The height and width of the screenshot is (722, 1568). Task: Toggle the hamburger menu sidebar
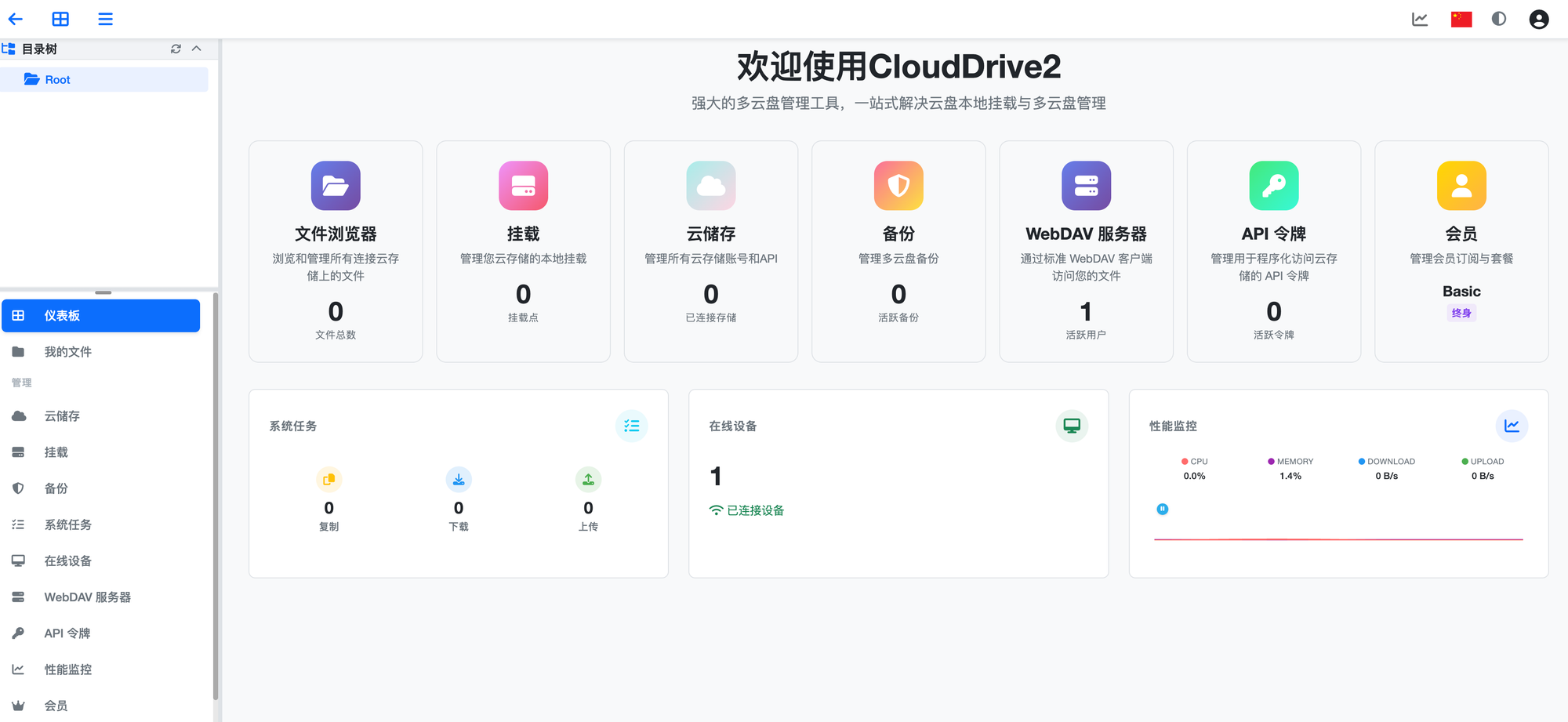pos(105,19)
